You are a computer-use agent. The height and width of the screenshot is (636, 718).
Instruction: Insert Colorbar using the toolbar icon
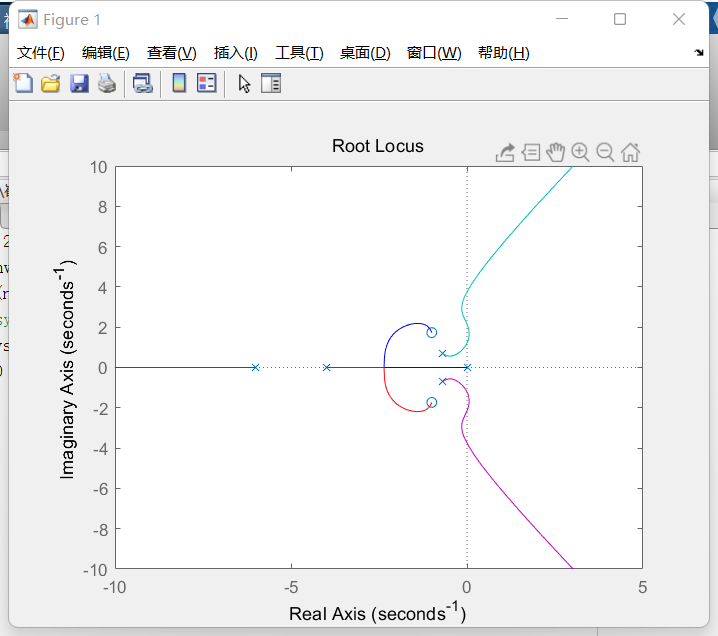pyautogui.click(x=179, y=83)
